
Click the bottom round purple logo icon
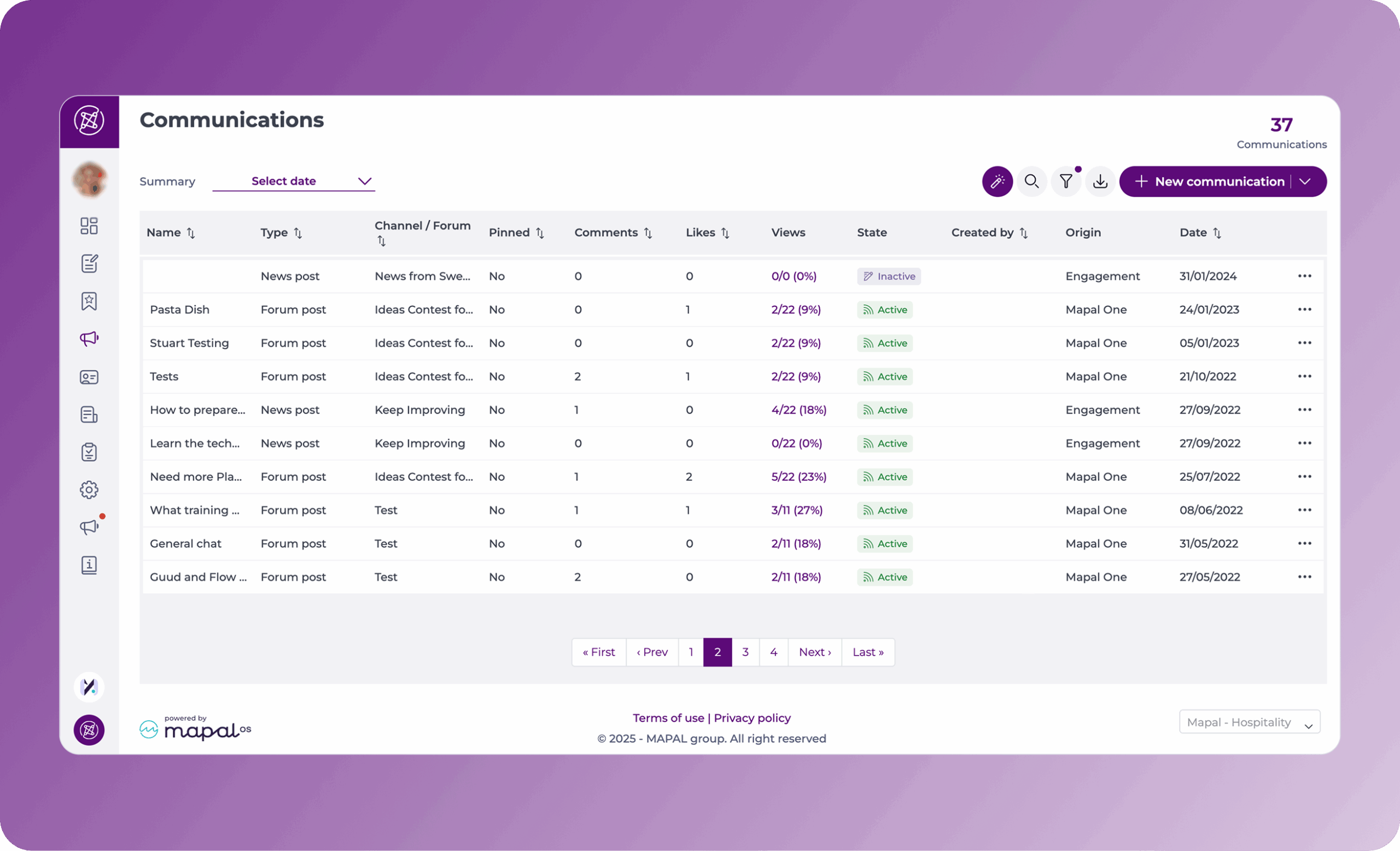point(89,730)
